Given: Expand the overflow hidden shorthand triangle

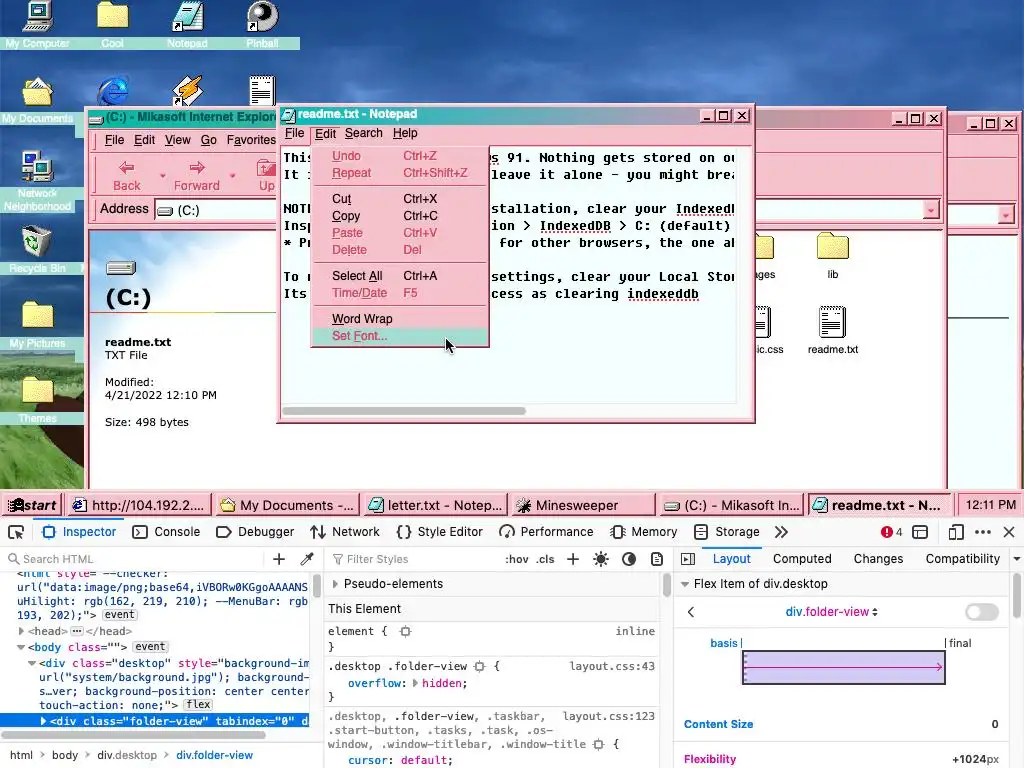Looking at the screenshot, I should 415,683.
